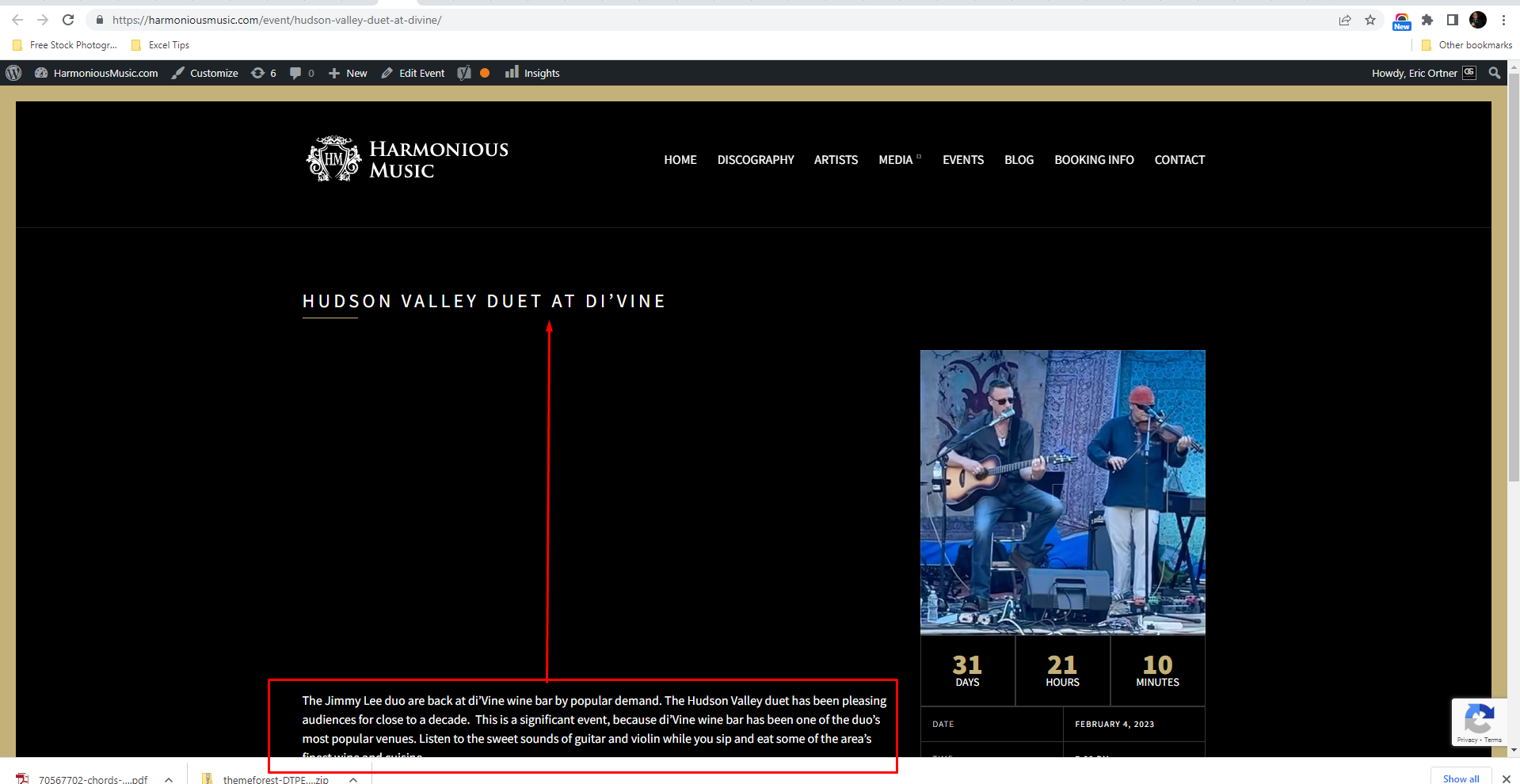Screen dimensions: 1520x784
Task: Click the reCAPTCHA badge
Action: click(x=1479, y=722)
